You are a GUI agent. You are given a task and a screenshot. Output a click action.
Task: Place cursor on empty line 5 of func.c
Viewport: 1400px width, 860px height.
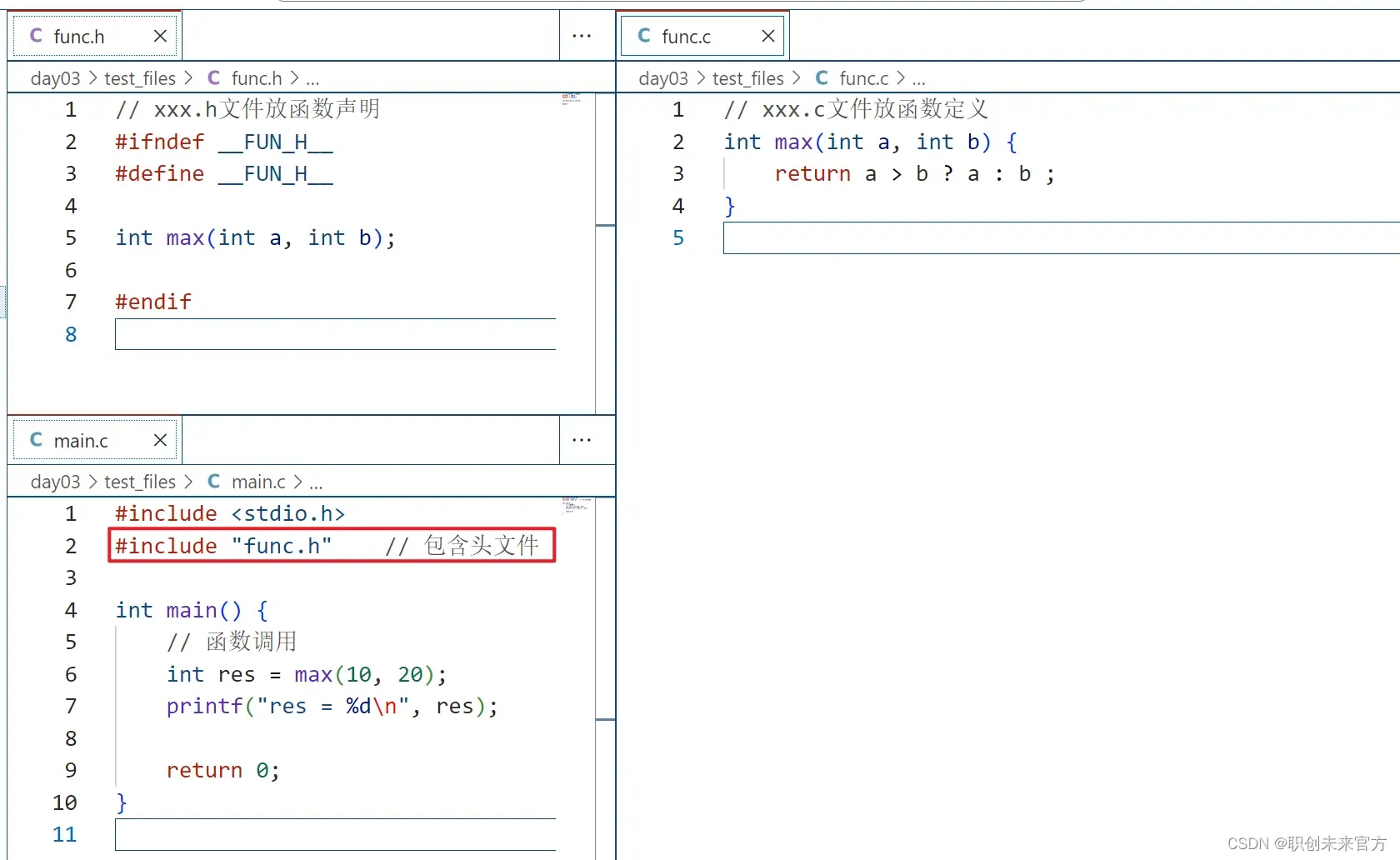1061,237
